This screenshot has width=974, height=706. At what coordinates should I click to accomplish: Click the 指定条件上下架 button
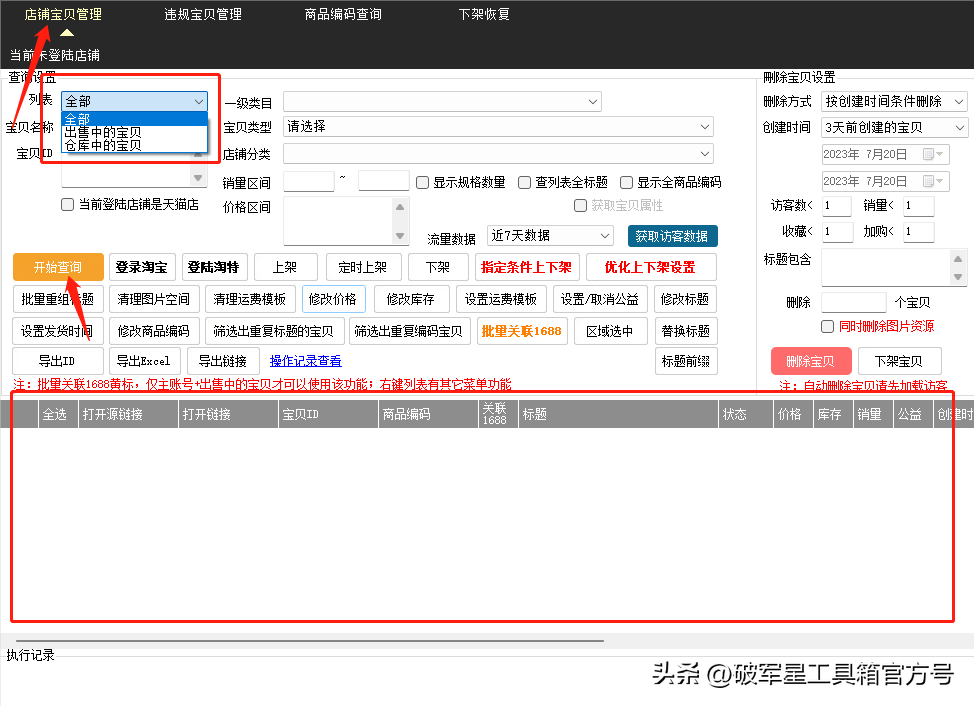(x=527, y=267)
